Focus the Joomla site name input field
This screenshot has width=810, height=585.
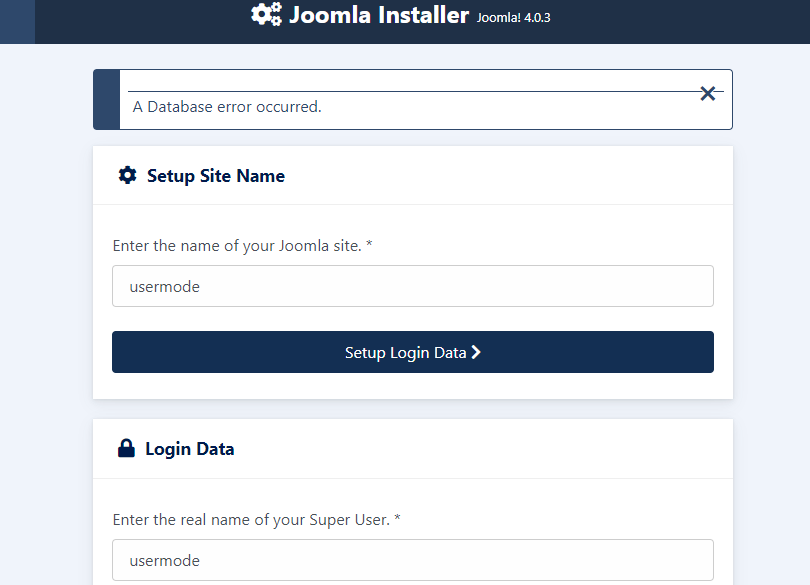click(413, 286)
